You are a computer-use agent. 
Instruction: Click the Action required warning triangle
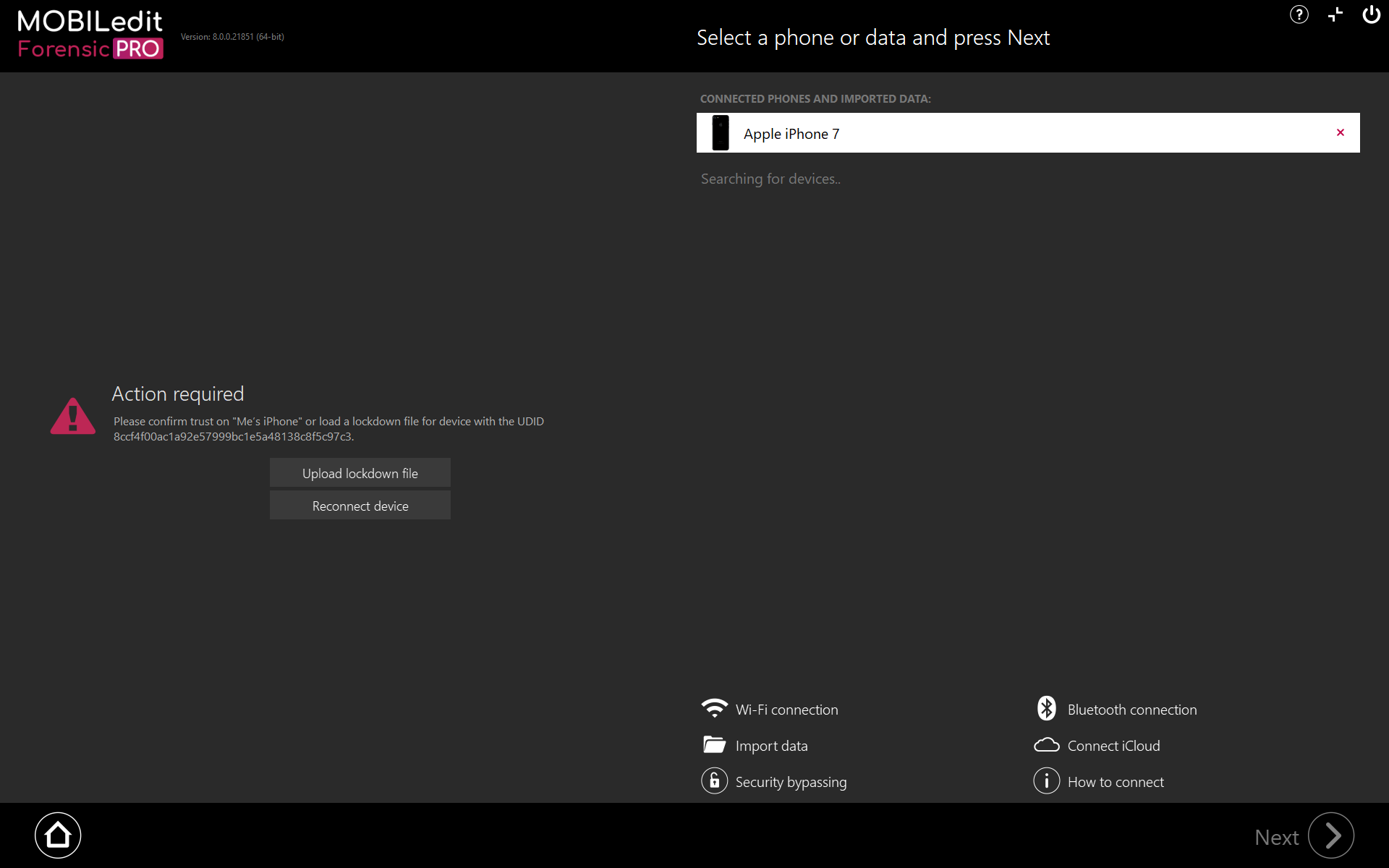72,417
